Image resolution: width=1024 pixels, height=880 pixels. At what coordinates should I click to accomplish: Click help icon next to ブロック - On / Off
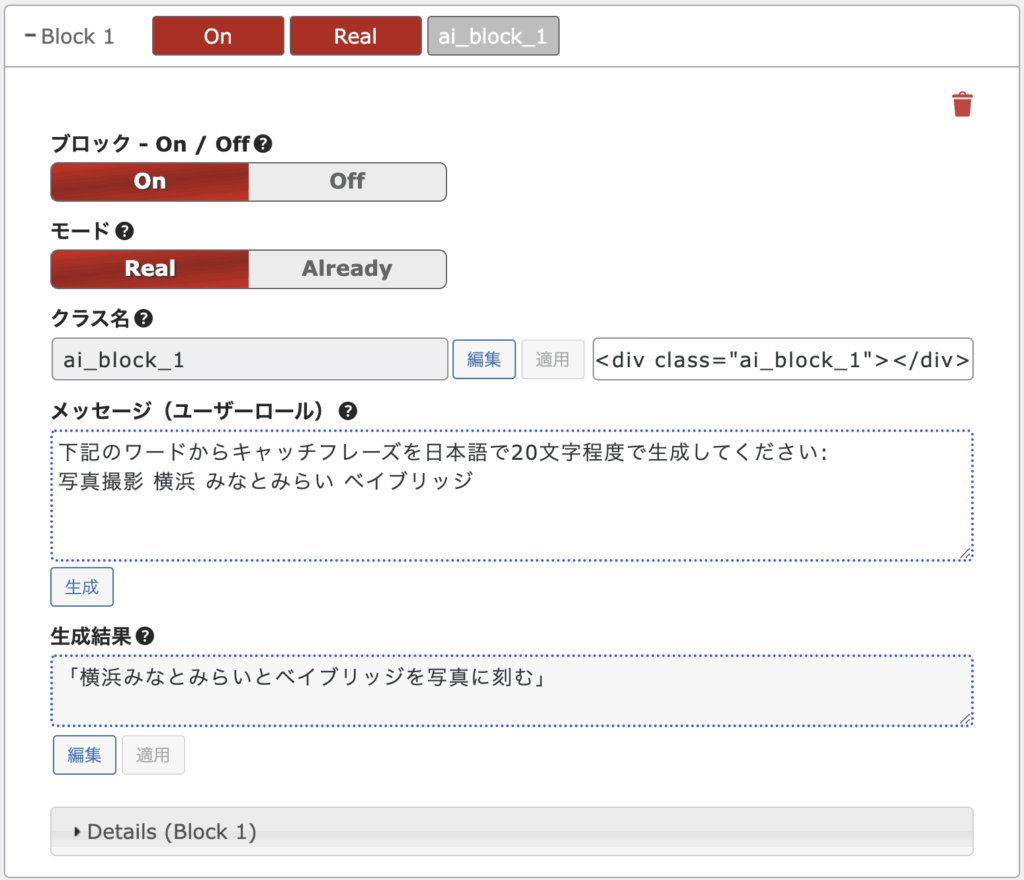pos(263,144)
